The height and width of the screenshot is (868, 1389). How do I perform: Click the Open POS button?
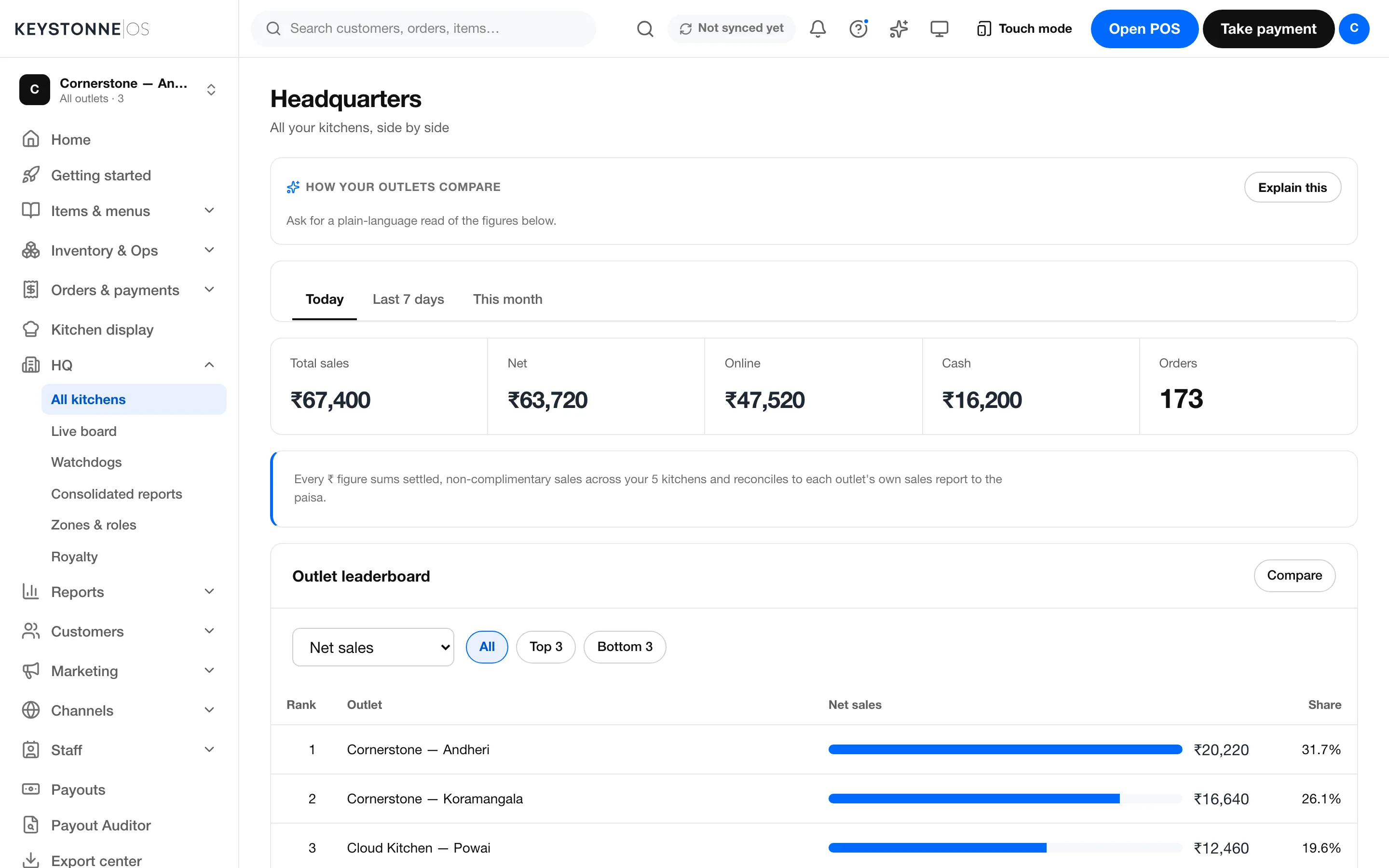click(1144, 29)
